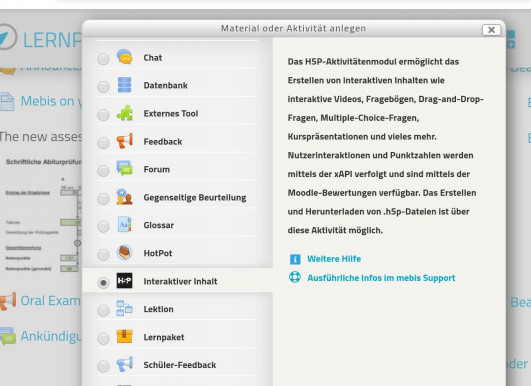Screen dimensions: 531x386
Task: Click the Datenbank stacked-disks icon
Action: coord(124,85)
